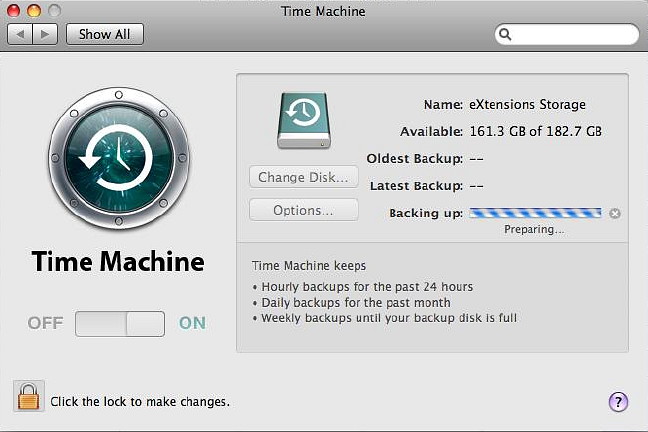Image resolution: width=648 pixels, height=432 pixels.
Task: Click 'Hourly backups for the past 24 hours'
Action: tap(367, 286)
